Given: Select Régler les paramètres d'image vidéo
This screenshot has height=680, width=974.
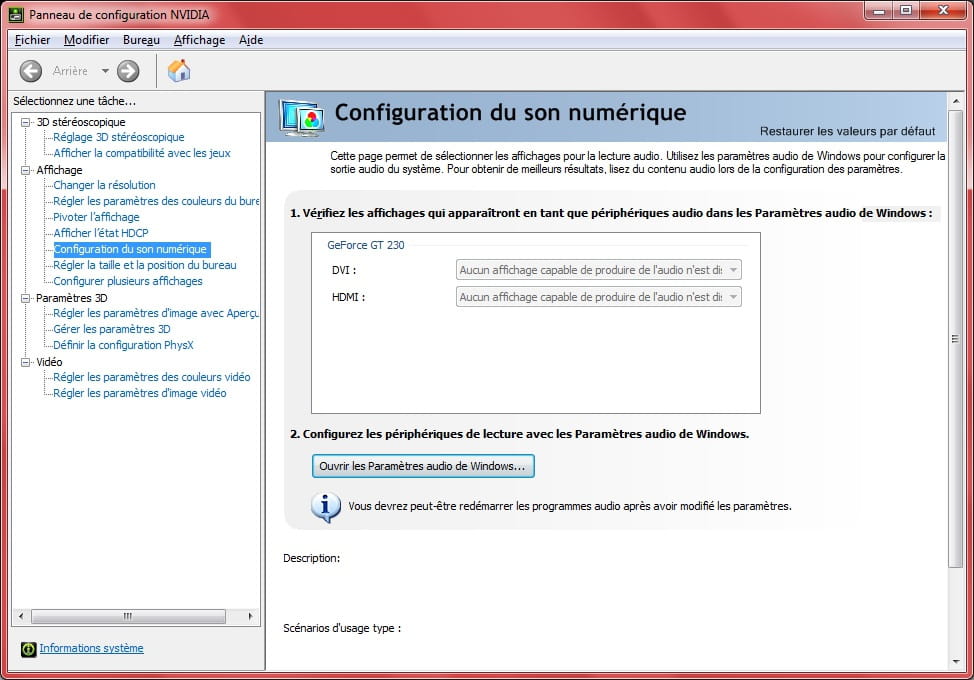Looking at the screenshot, I should pos(140,394).
